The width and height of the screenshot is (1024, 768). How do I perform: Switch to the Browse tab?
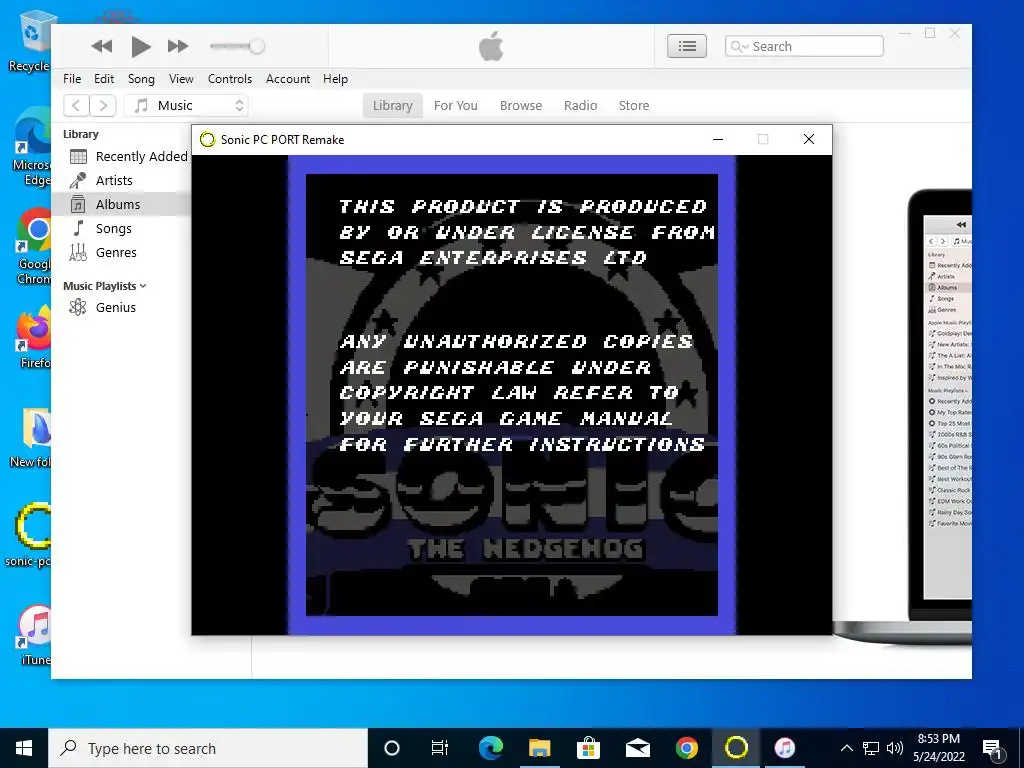click(x=521, y=106)
